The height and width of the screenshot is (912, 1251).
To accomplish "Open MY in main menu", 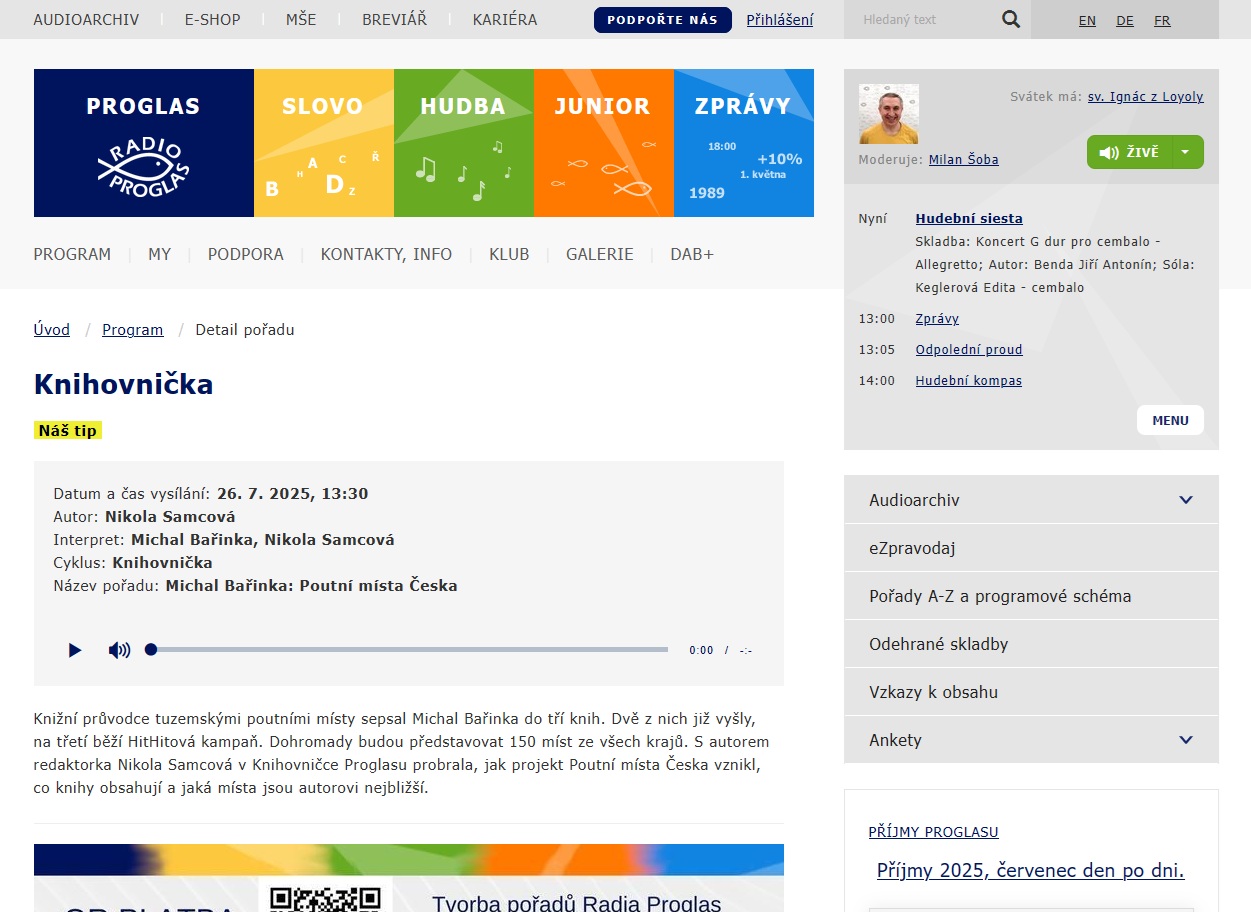I will [159, 254].
